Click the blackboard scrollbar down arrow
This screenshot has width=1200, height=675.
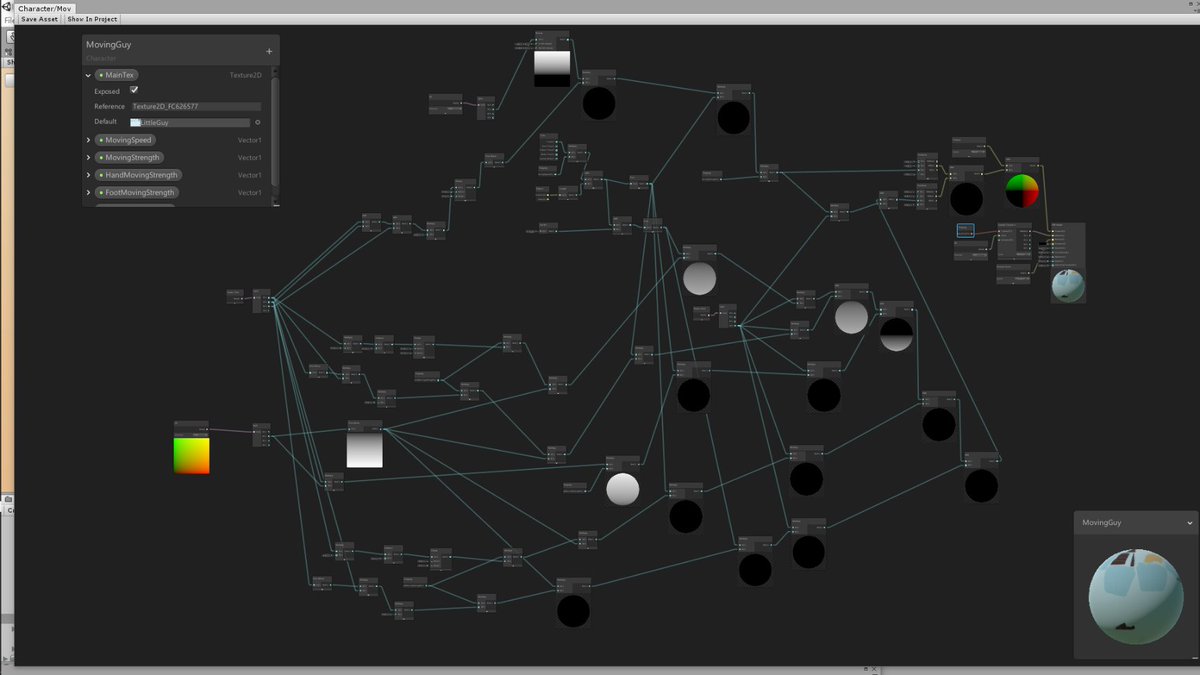pos(275,201)
